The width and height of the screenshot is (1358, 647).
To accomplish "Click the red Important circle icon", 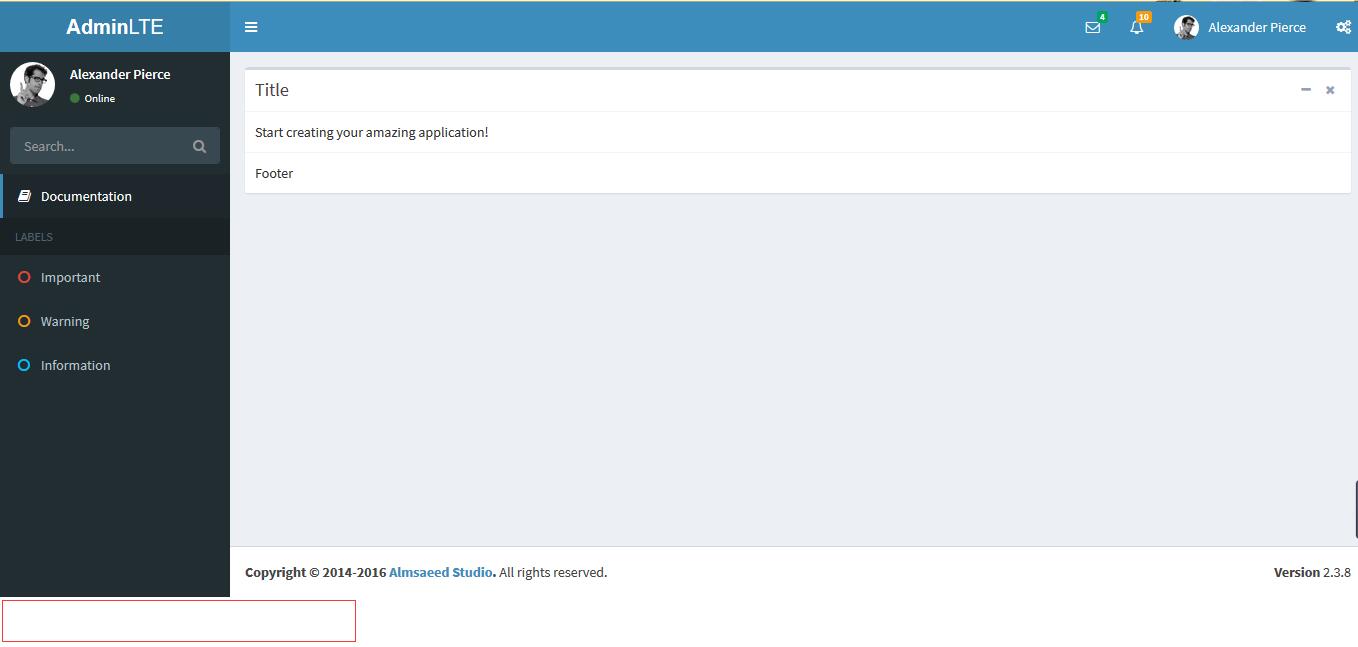I will pyautogui.click(x=24, y=277).
